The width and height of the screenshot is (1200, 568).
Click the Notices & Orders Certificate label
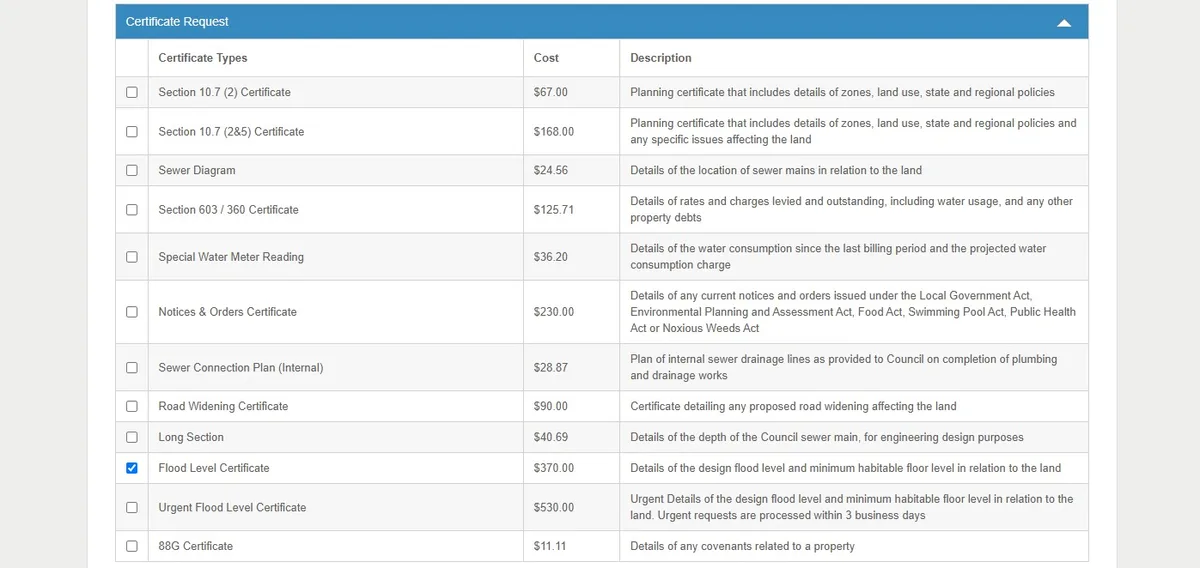click(x=227, y=311)
